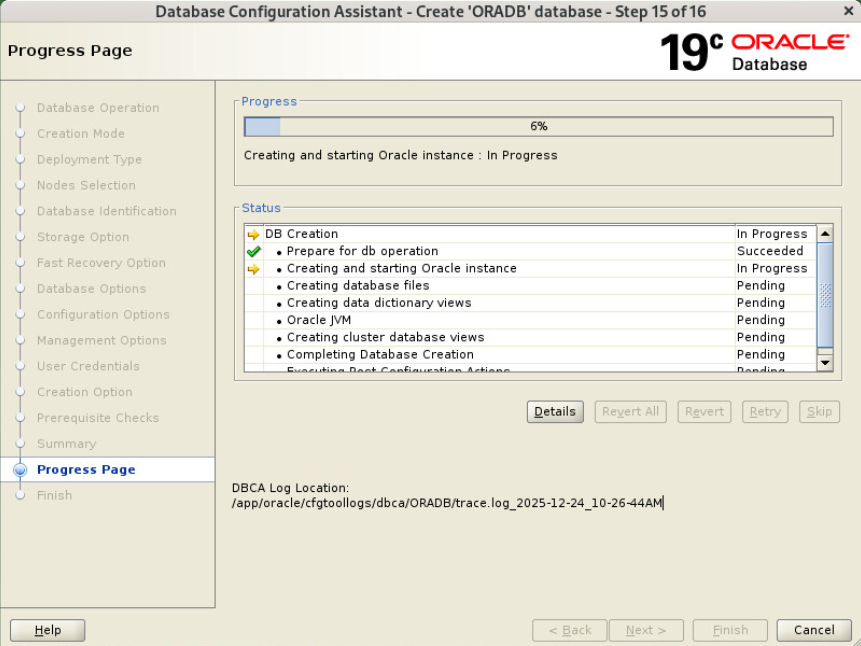Select User Credentials step in sidebar
This screenshot has width=861, height=646.
point(88,366)
